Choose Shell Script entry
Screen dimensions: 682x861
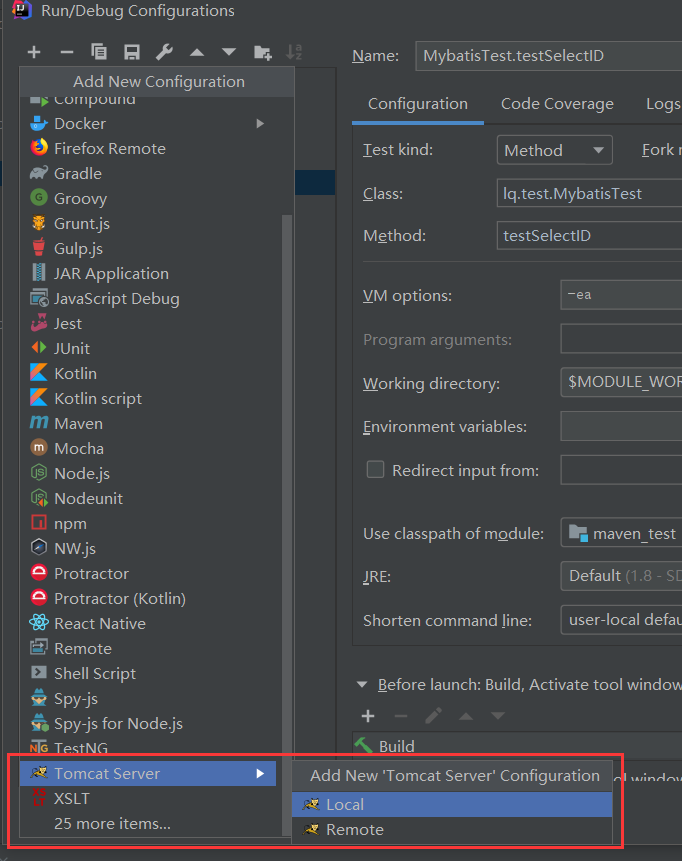[x=148, y=673]
